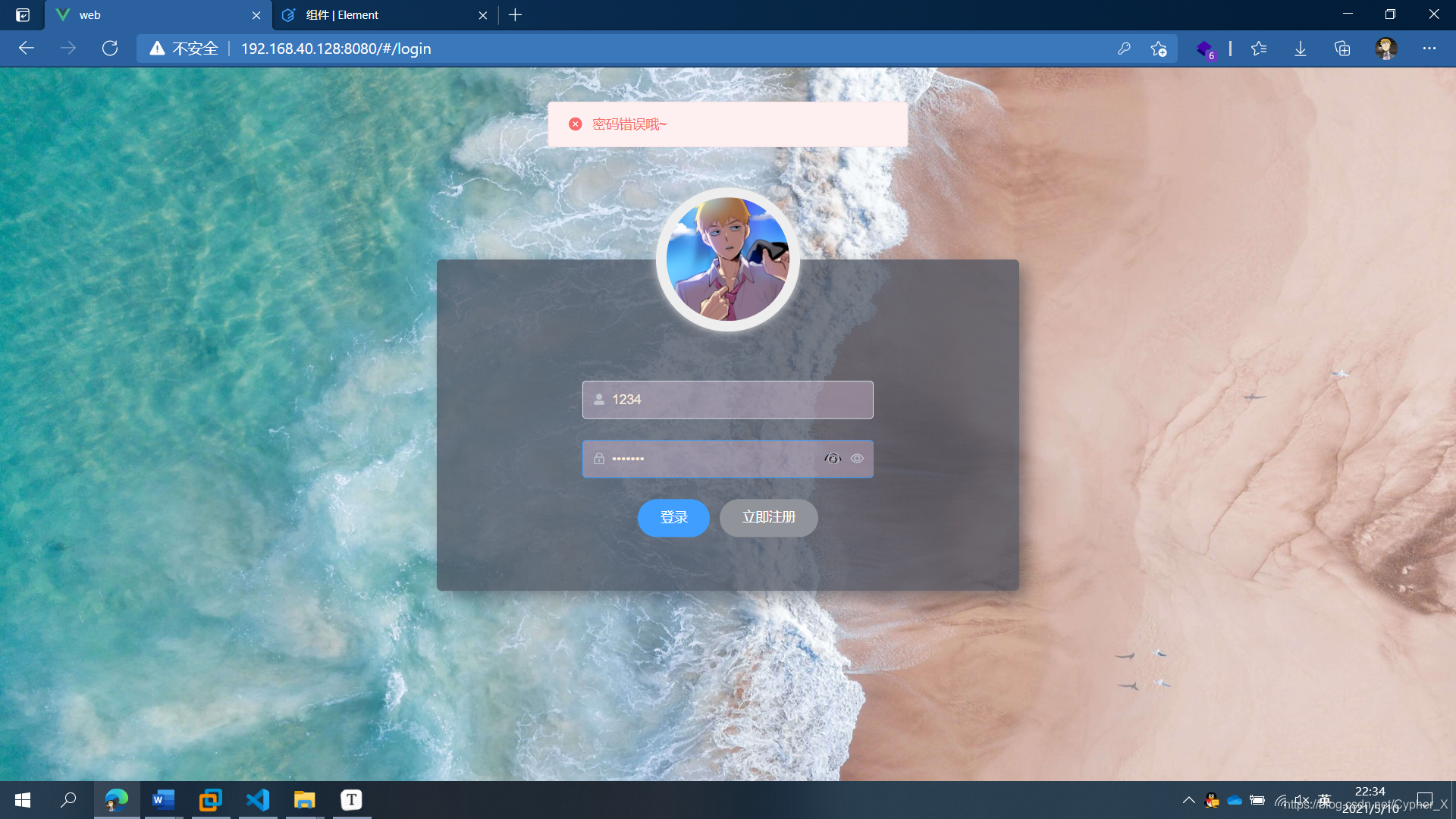
Task: Open saved passwords key icon
Action: coord(1124,49)
